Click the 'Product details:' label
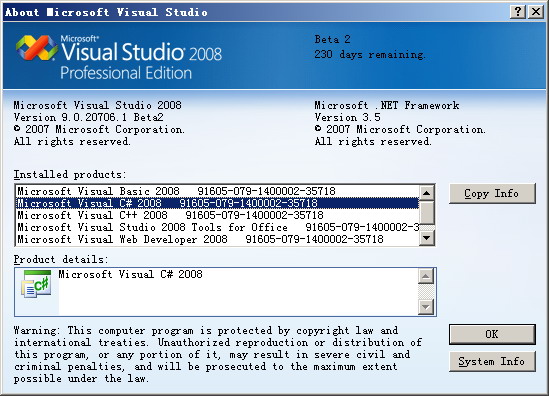This screenshot has height=396, width=549. (61, 259)
